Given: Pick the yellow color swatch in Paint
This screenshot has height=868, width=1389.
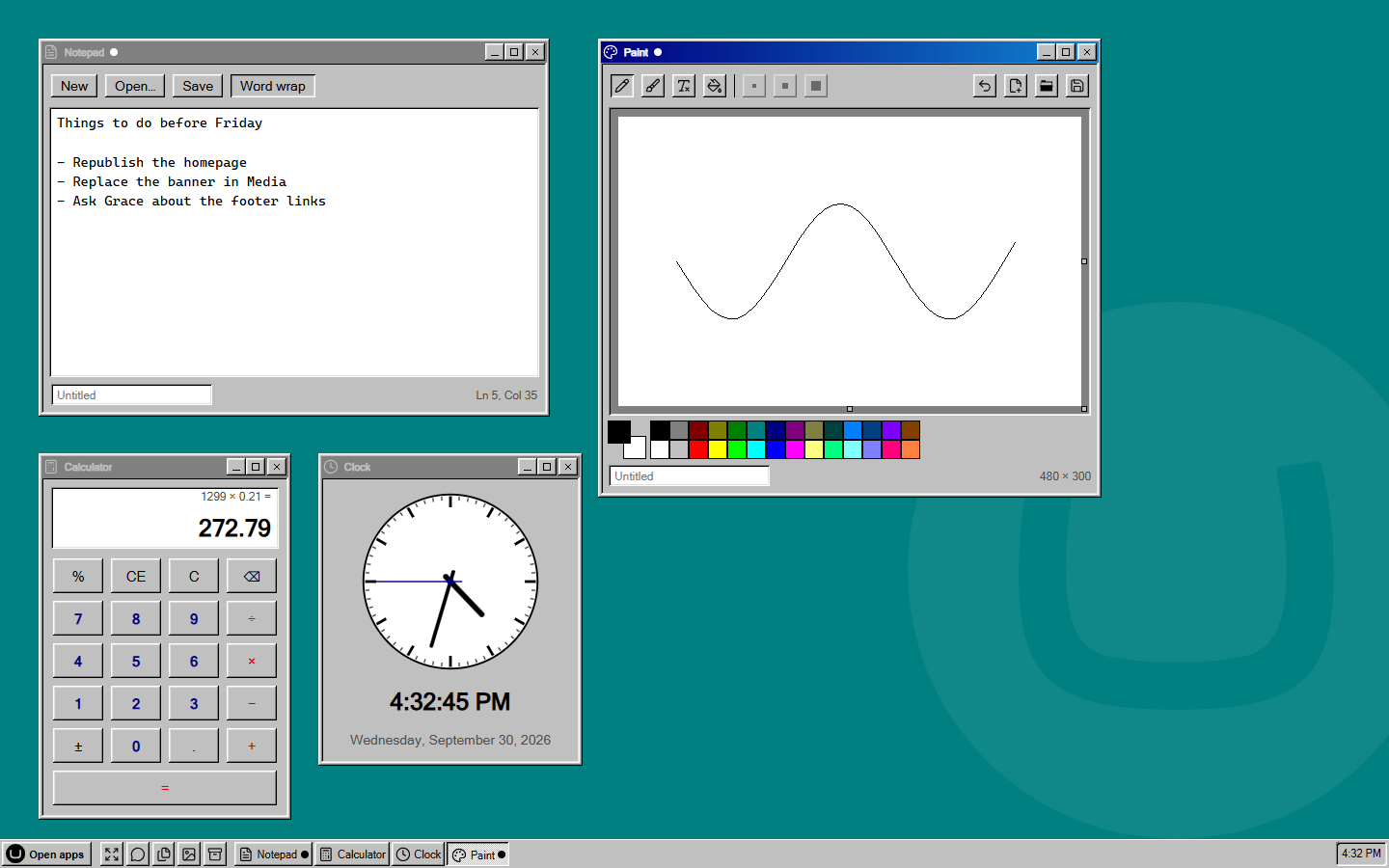Looking at the screenshot, I should click(x=718, y=449).
